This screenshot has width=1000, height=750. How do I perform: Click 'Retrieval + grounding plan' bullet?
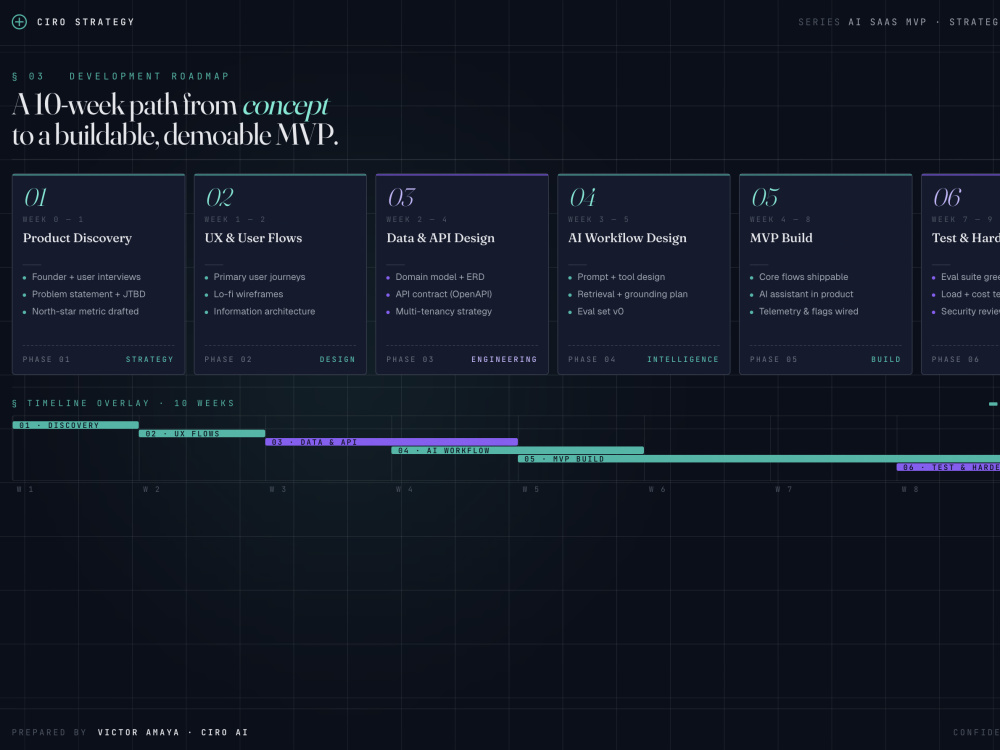point(633,294)
